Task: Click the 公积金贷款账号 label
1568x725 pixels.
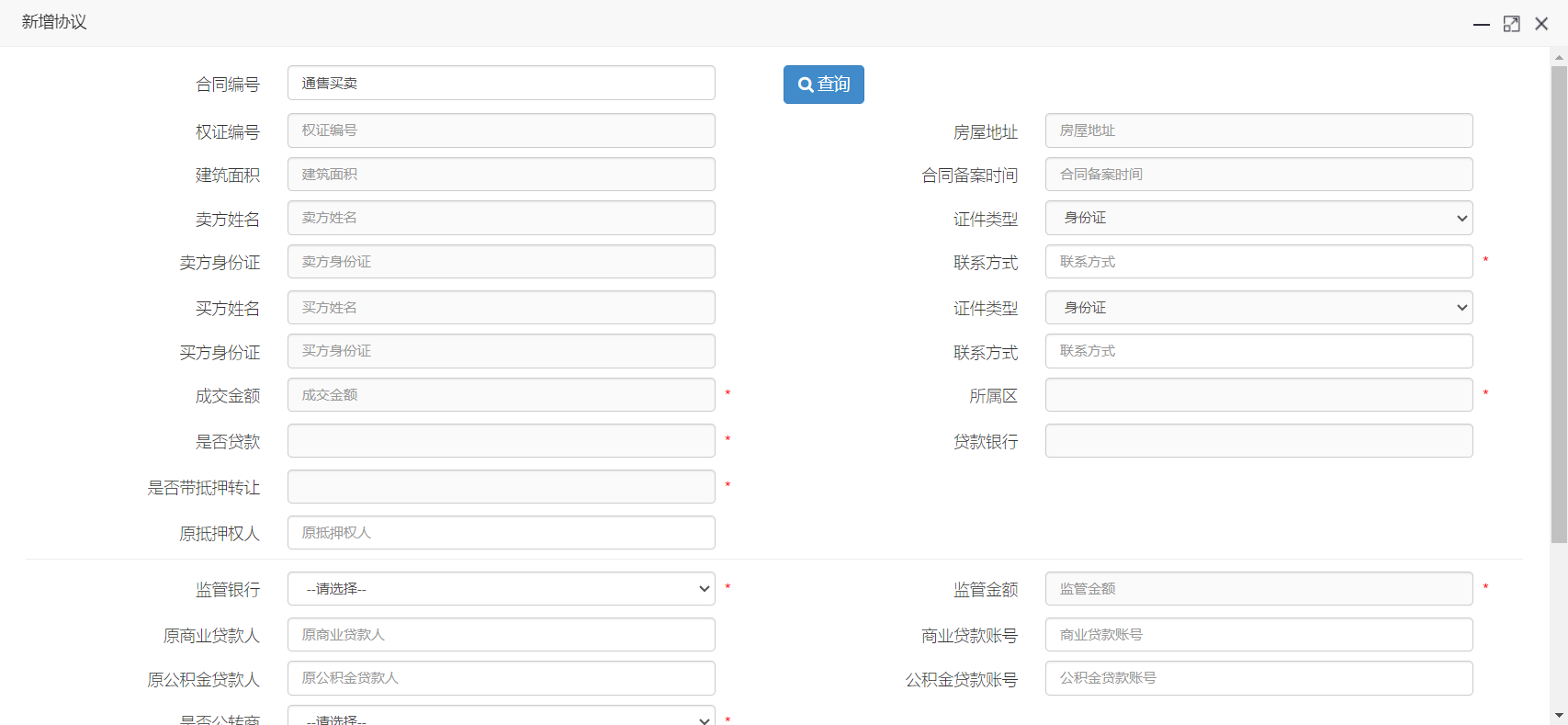Action: pyautogui.click(x=962, y=680)
